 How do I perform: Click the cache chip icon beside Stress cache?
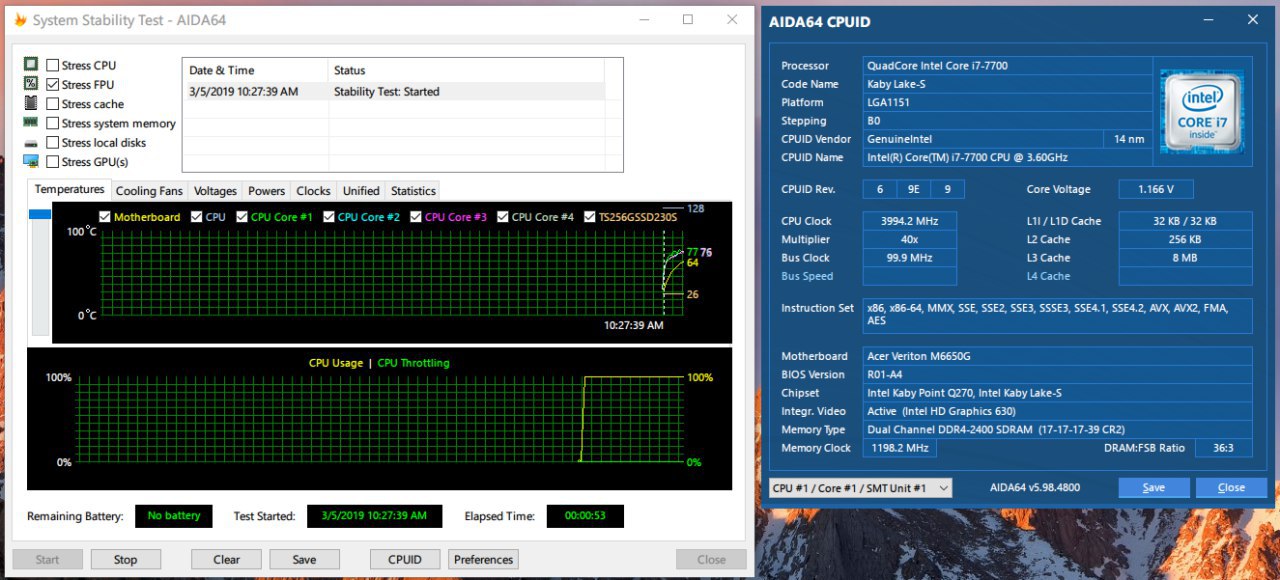pyautogui.click(x=30, y=103)
